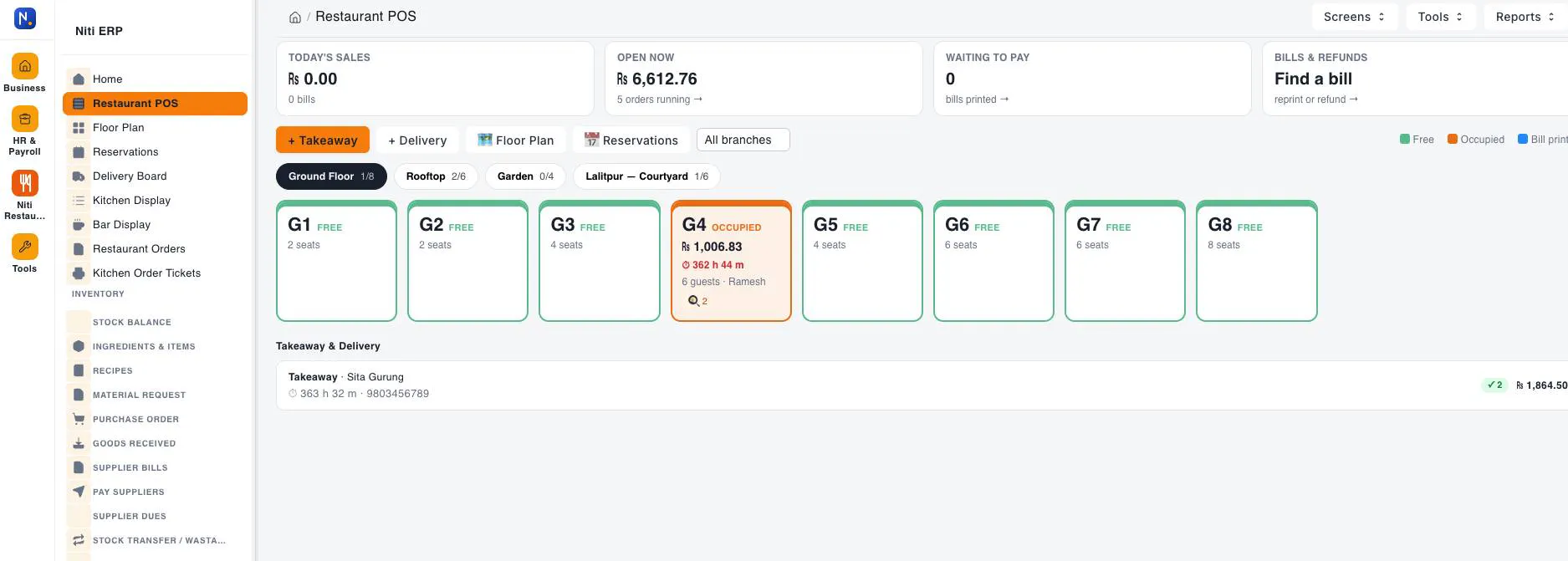Image resolution: width=1568 pixels, height=561 pixels.
Task: Open the Today's Sales summary card
Action: tap(435, 79)
